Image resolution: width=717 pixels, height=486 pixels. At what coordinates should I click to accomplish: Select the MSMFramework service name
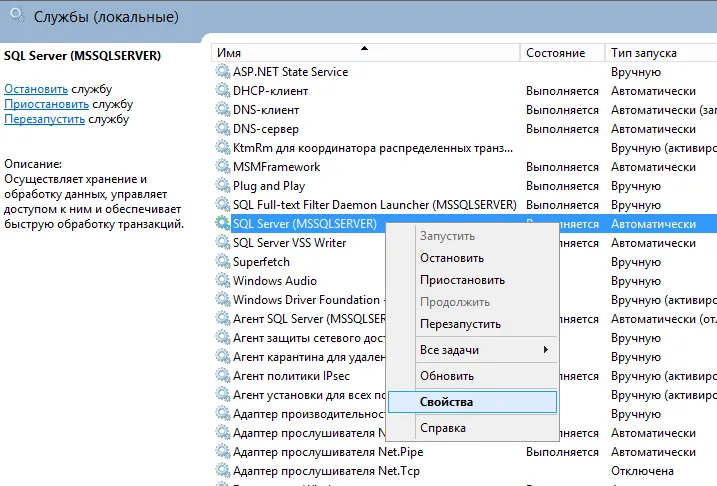pyautogui.click(x=276, y=167)
